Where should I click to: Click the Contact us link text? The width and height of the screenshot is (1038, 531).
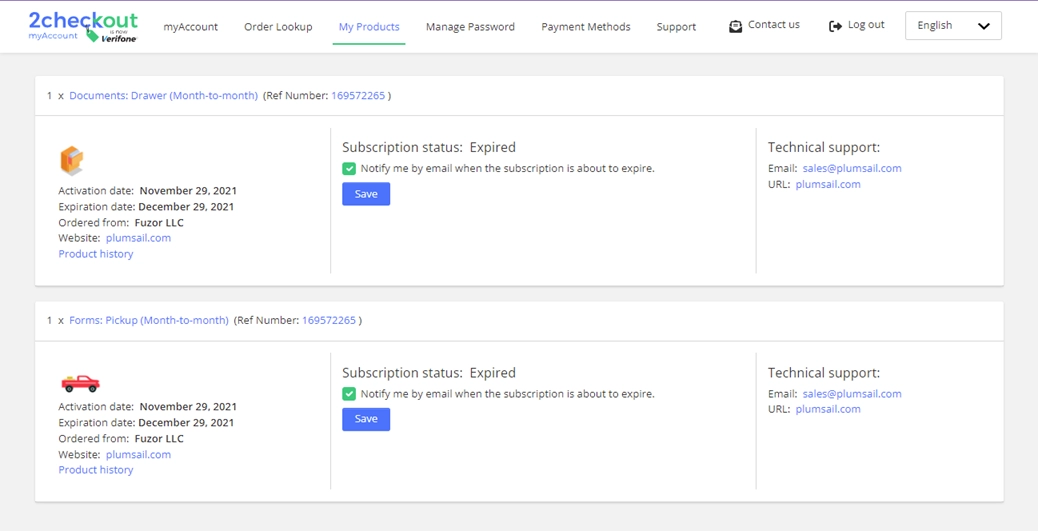tap(774, 24)
